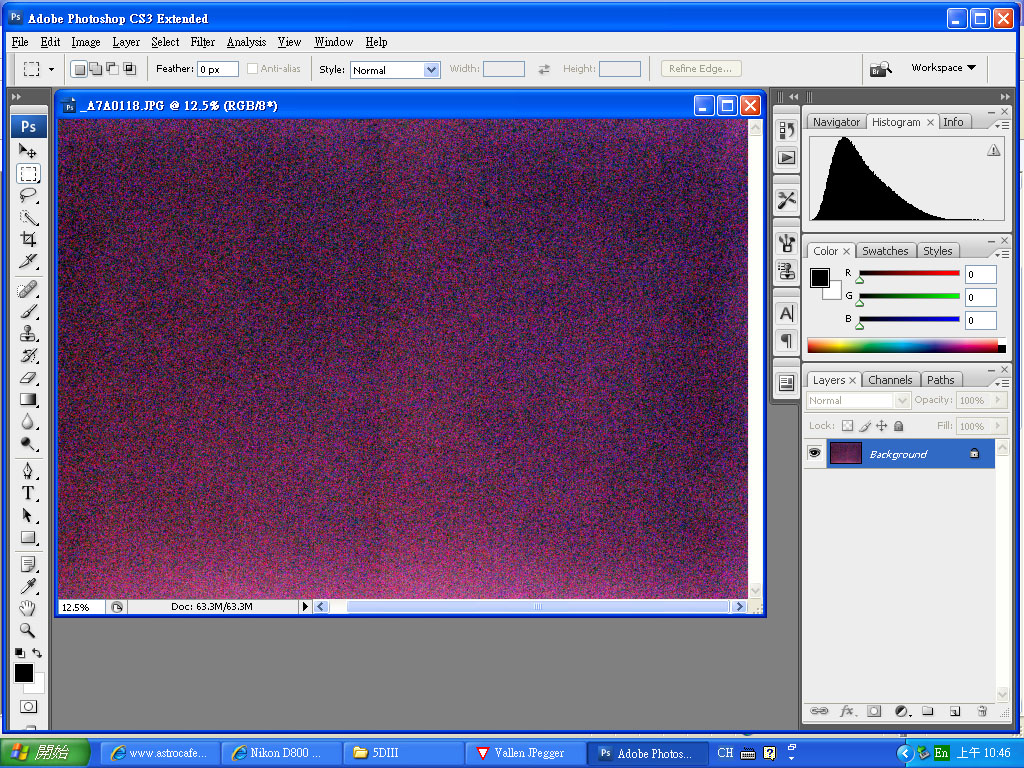The width and height of the screenshot is (1024, 768).
Task: Select the Horizontal Type tool
Action: (x=28, y=493)
